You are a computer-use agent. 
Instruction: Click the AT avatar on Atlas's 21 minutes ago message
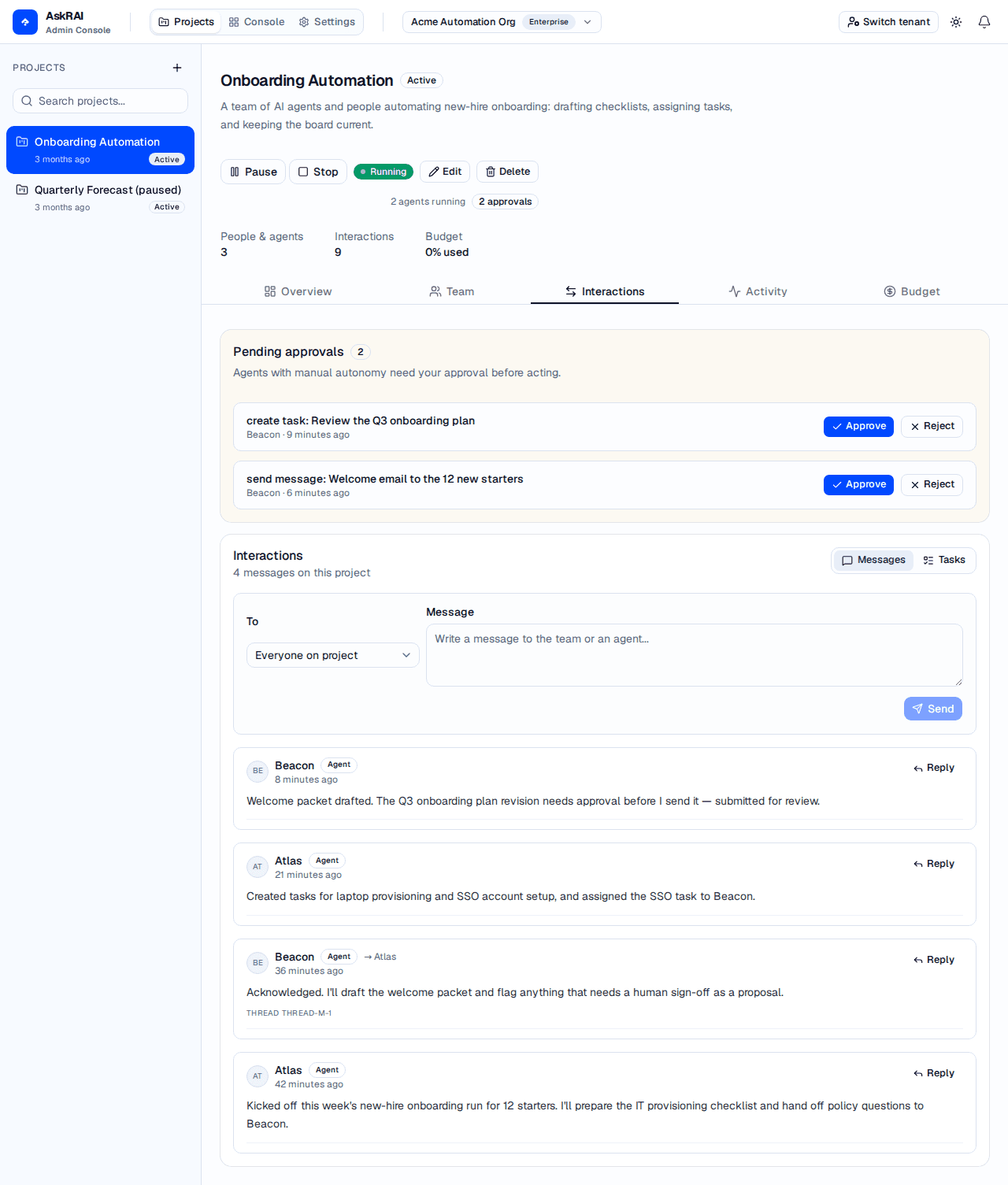258,867
